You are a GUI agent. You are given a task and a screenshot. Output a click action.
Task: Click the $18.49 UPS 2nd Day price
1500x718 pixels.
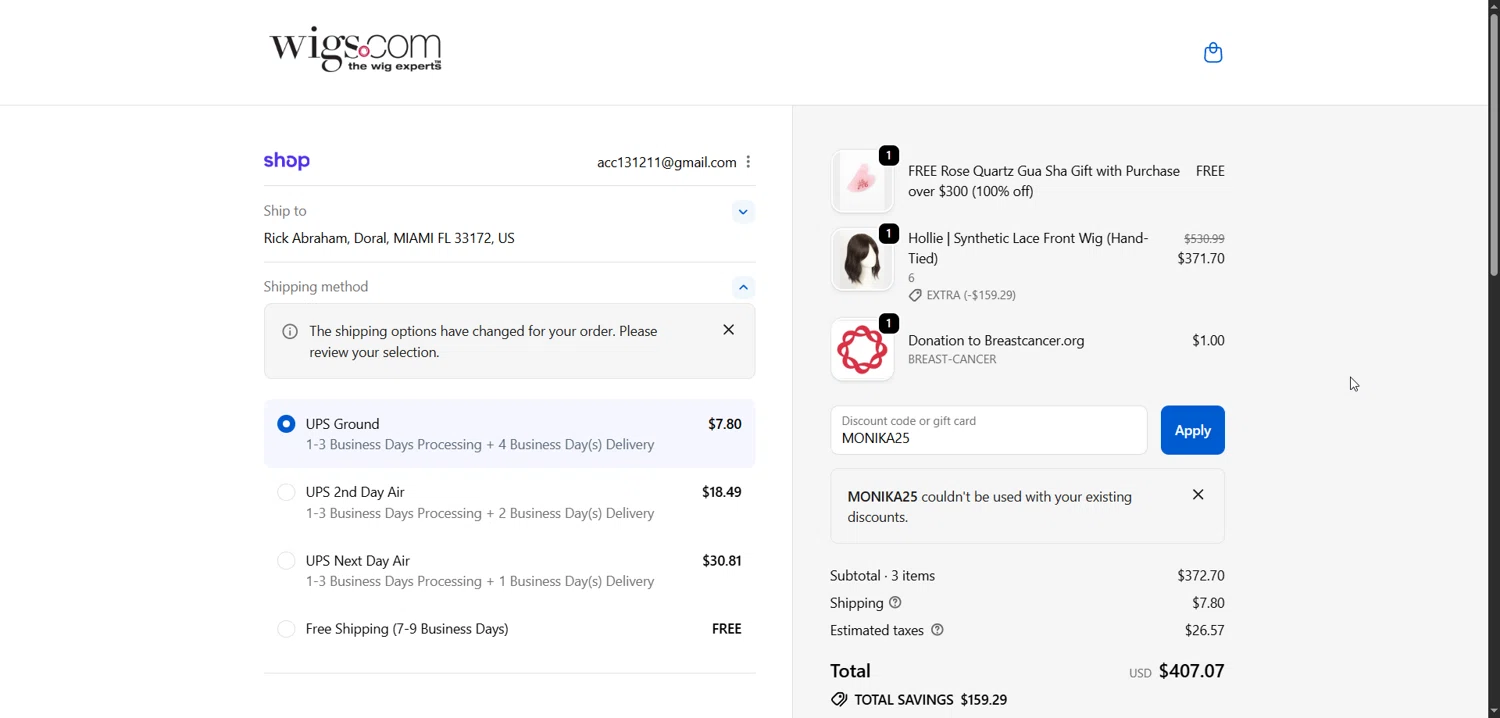click(722, 492)
